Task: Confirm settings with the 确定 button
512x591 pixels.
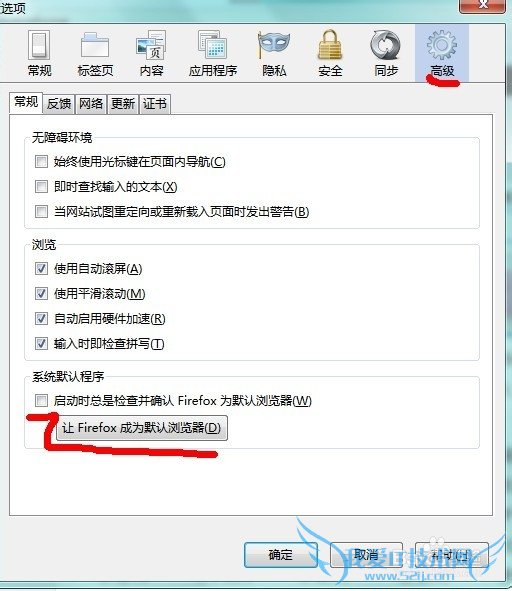Action: coord(281,555)
